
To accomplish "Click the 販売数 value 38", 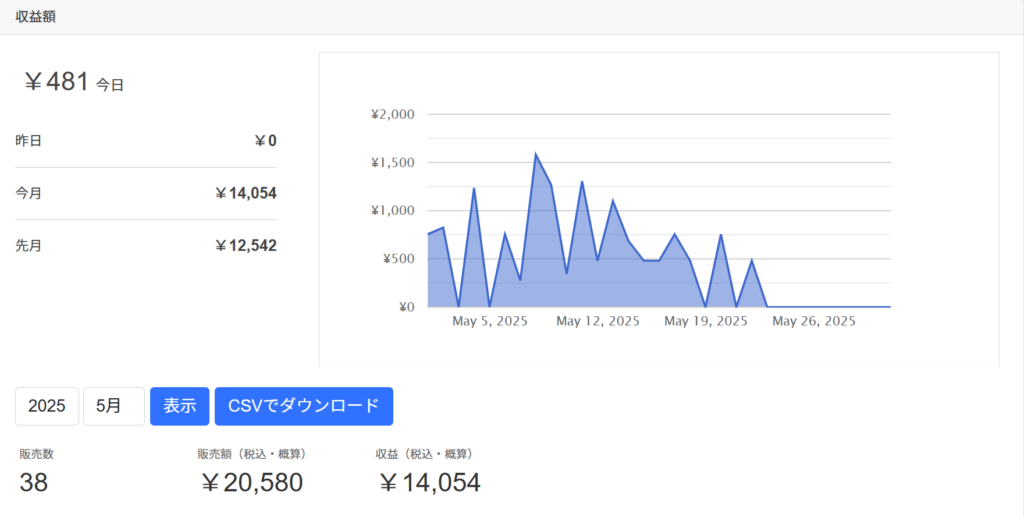I will point(33,482).
